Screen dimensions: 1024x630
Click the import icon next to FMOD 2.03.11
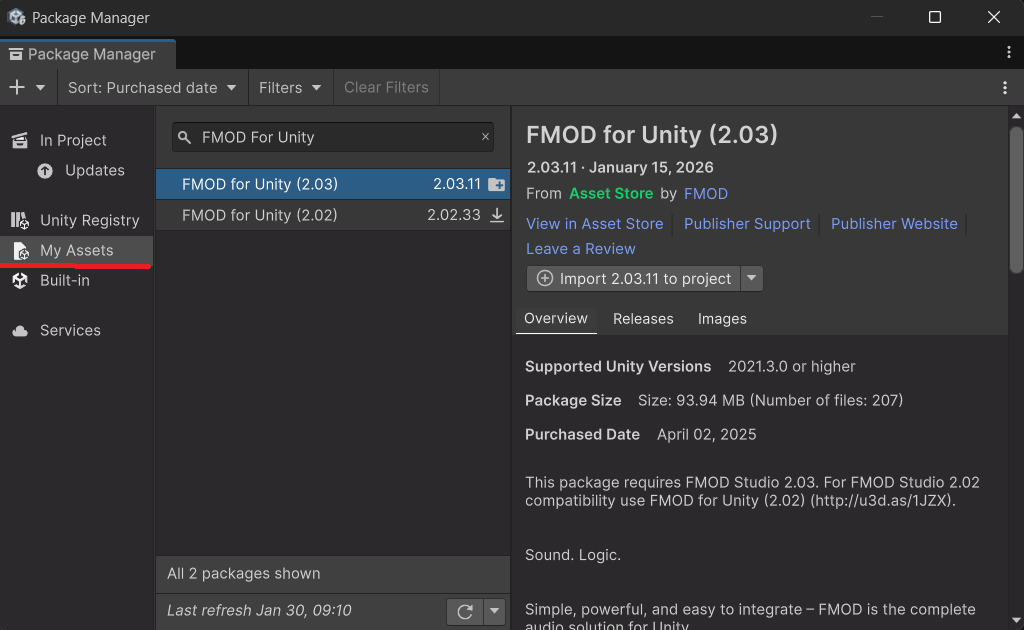(497, 184)
